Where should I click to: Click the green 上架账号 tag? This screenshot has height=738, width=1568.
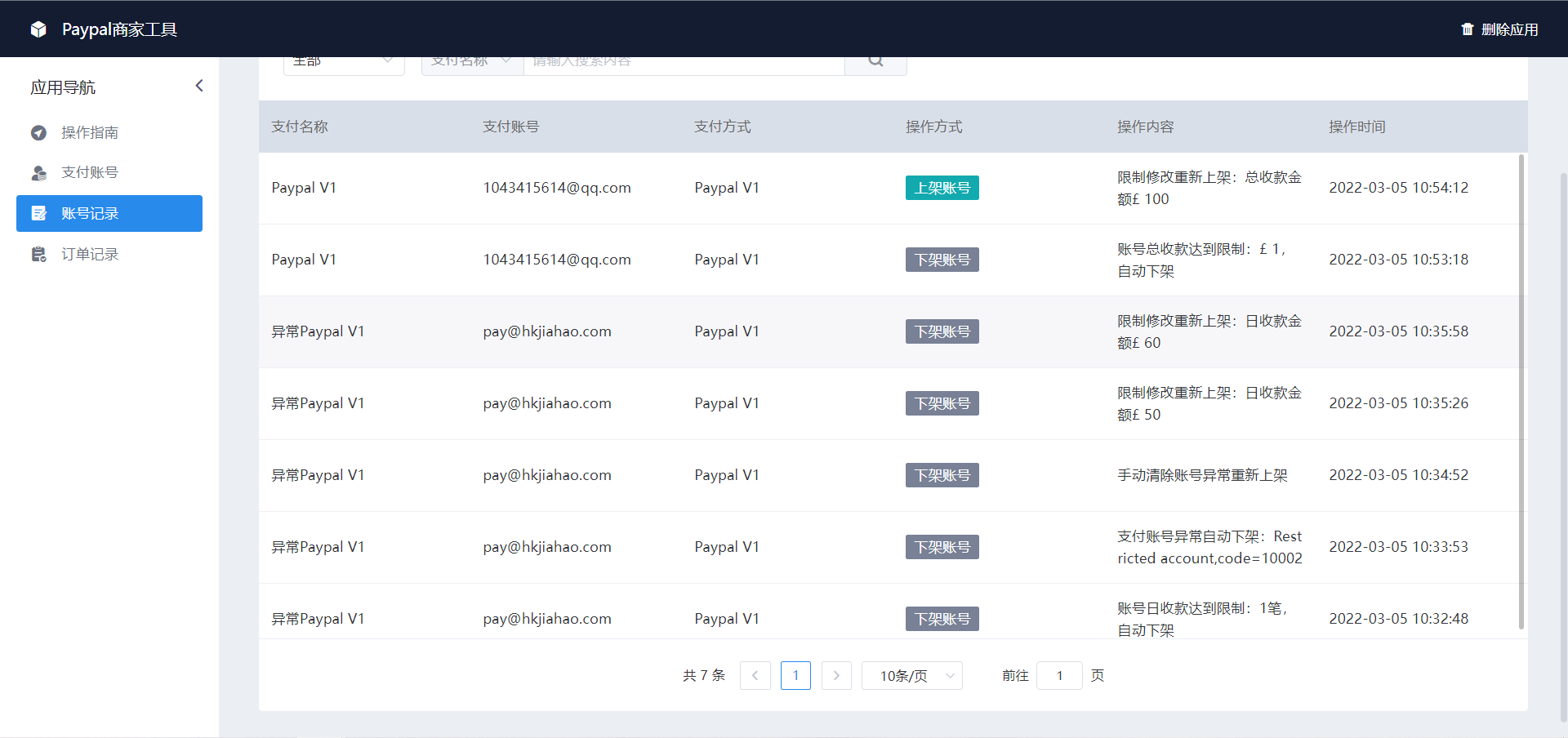[x=942, y=188]
